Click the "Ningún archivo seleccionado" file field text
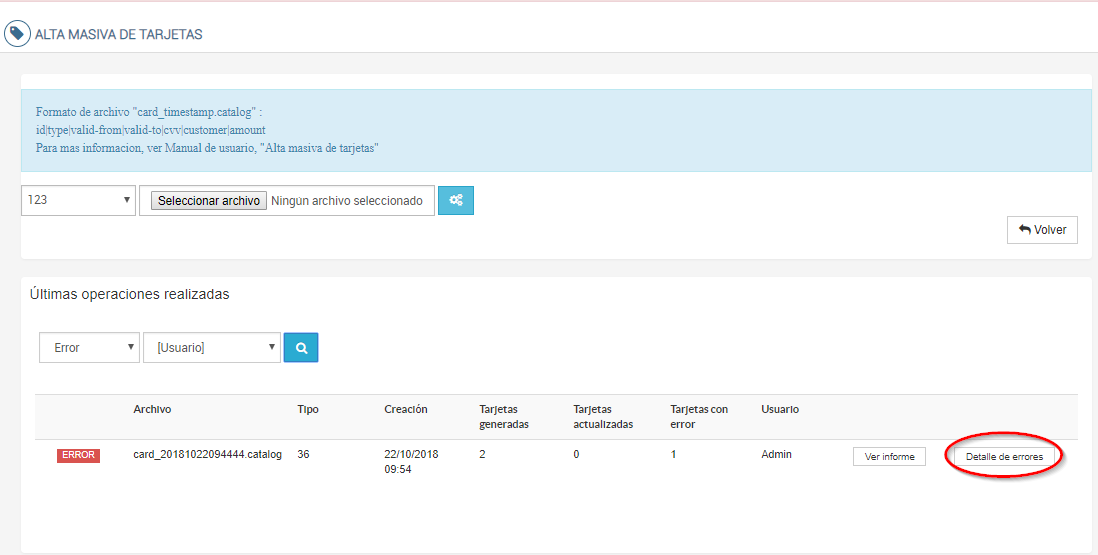This screenshot has width=1098, height=555. tap(347, 201)
